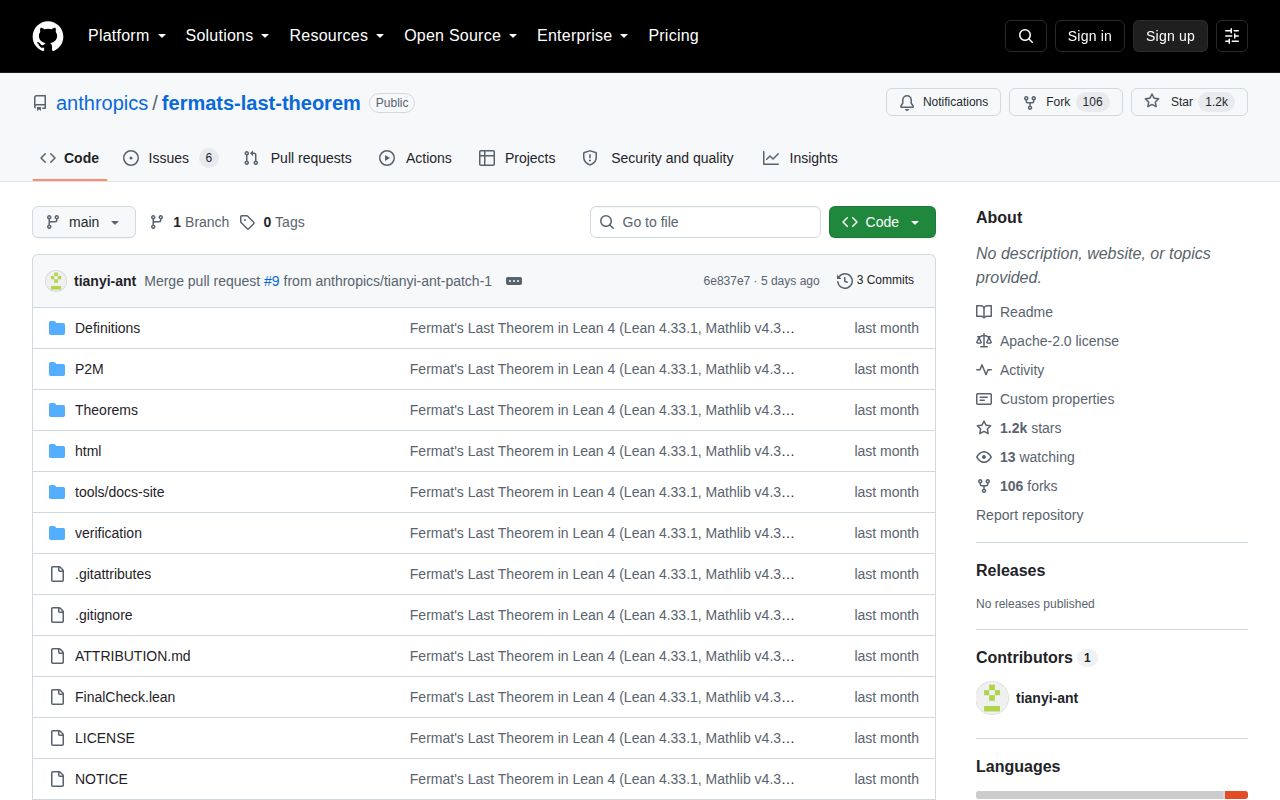Click the ATTRIBUTION.md file icon
Viewport: 1280px width, 800px height.
tap(57, 656)
